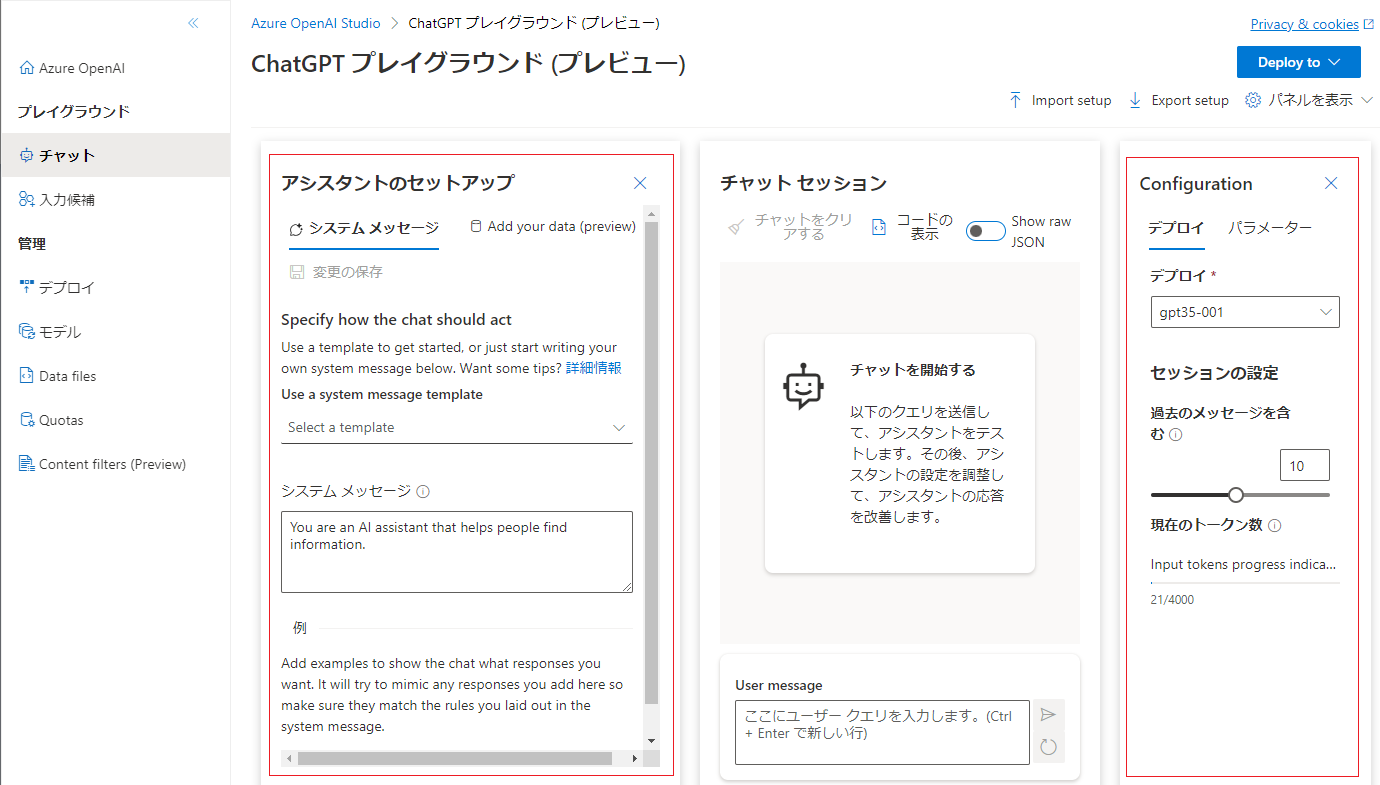Click the システム メッセージ text area
This screenshot has width=1380, height=785.
[457, 552]
